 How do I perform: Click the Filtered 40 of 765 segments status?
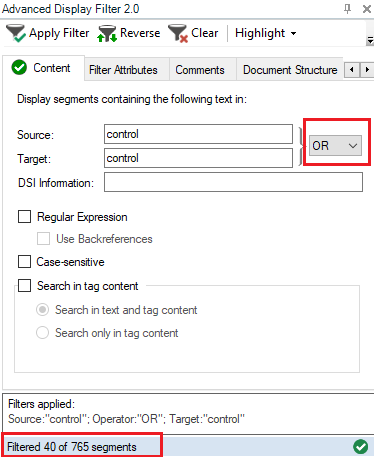click(x=72, y=447)
